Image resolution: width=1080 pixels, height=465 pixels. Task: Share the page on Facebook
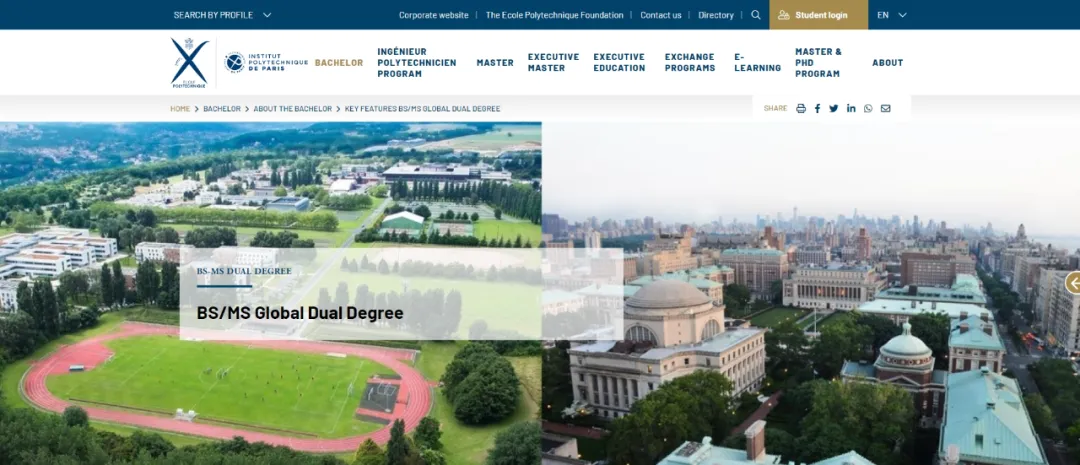[x=817, y=108]
